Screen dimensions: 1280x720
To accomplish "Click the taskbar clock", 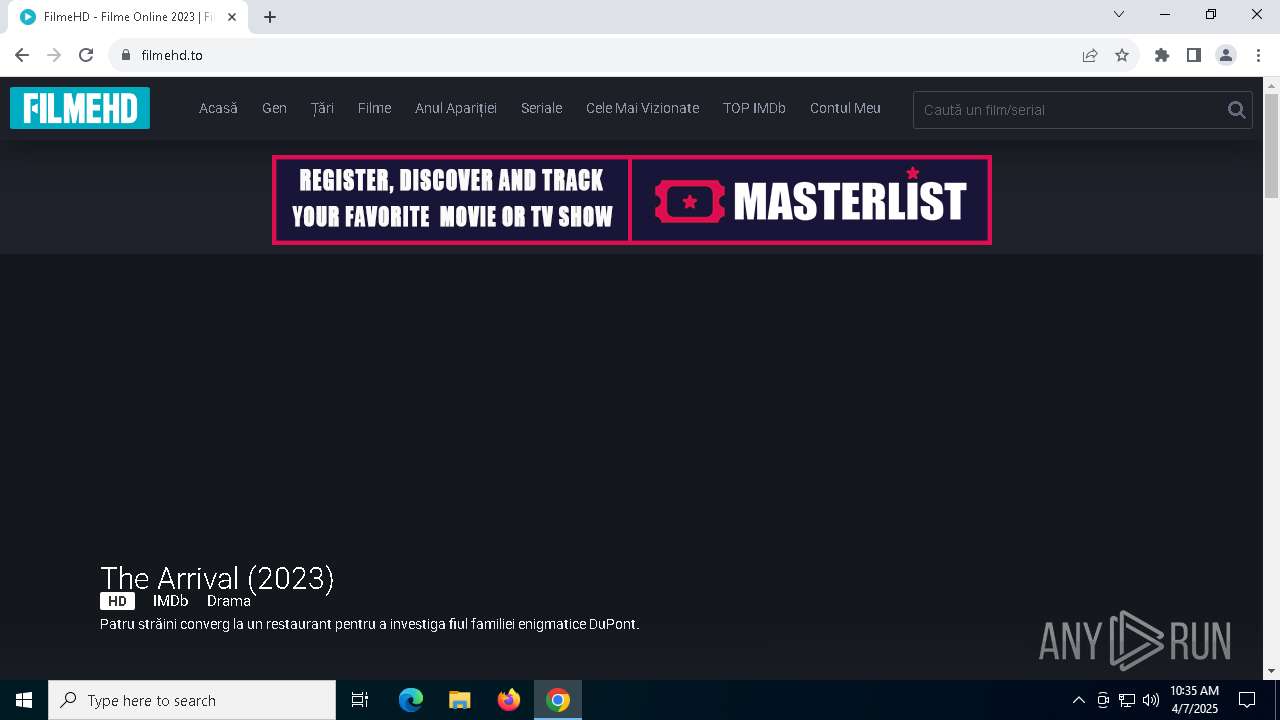I will coord(1194,700).
